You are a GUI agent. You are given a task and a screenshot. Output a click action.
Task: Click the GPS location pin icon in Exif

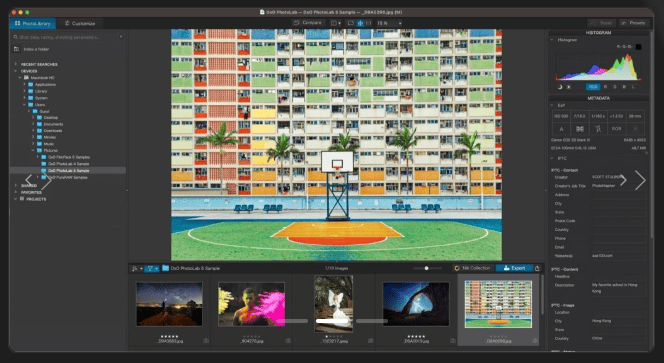(x=635, y=129)
